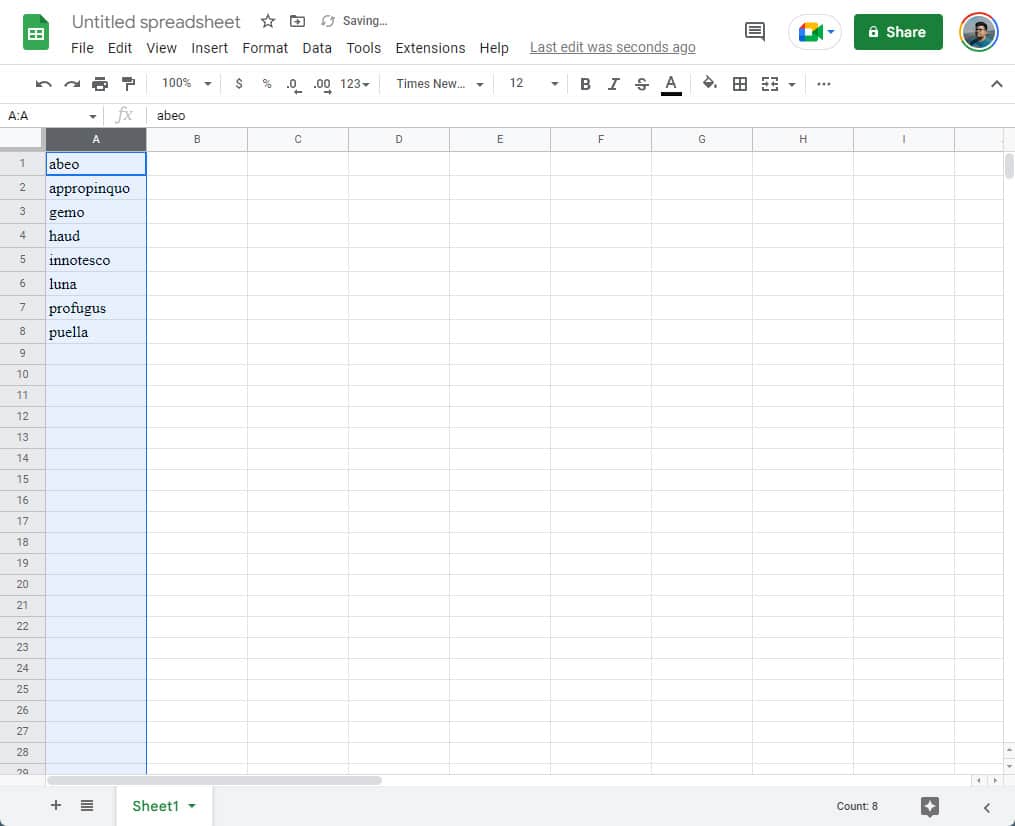This screenshot has height=826, width=1015.
Task: Open the Last edit version history link
Action: 612,46
